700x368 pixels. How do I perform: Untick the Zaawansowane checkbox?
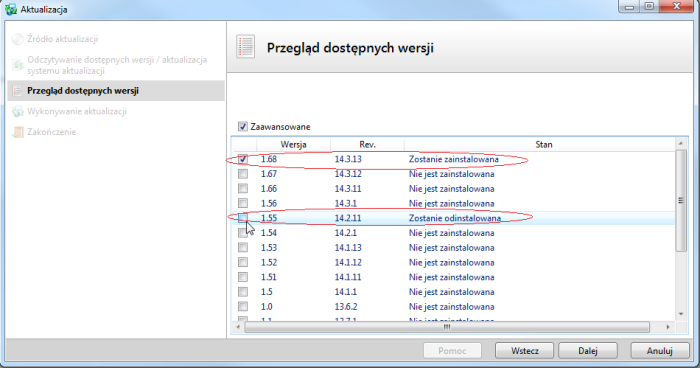[242, 126]
